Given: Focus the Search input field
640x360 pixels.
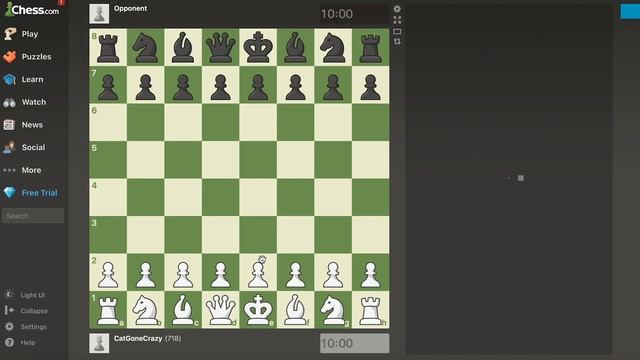Looking at the screenshot, I should point(33,216).
